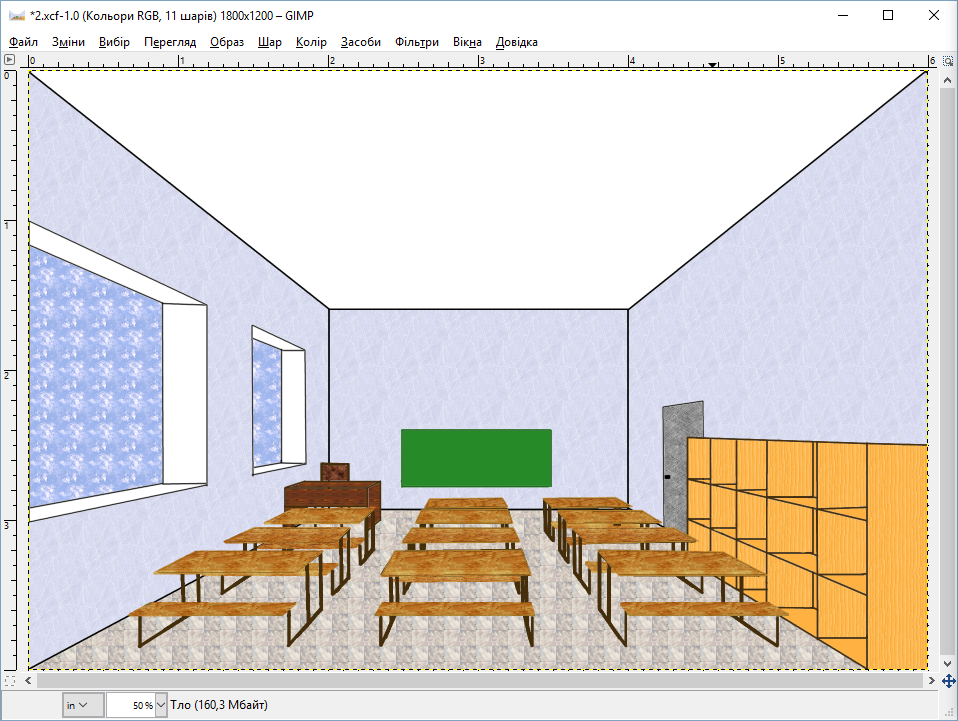958x721 pixels.
Task: Open the Перегляд menu
Action: [x=170, y=42]
